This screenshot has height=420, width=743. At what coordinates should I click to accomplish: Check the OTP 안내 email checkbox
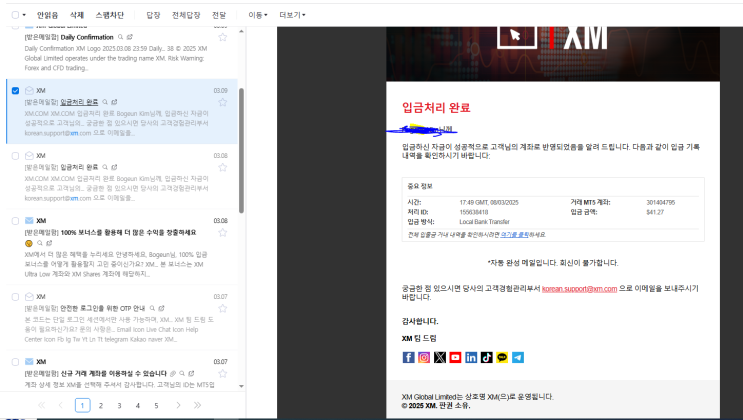pos(15,297)
